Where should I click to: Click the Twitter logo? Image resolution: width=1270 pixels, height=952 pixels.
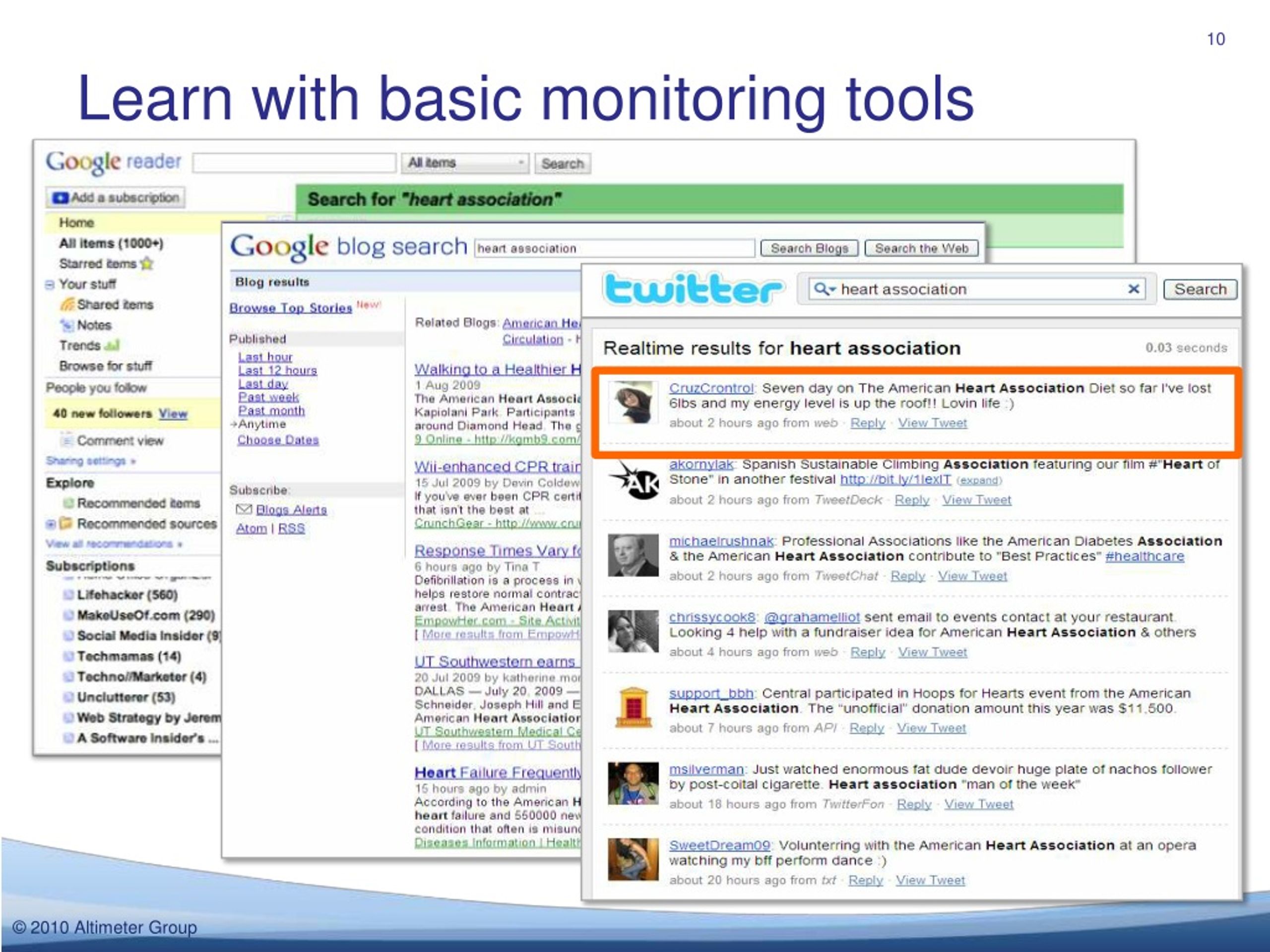[x=693, y=289]
